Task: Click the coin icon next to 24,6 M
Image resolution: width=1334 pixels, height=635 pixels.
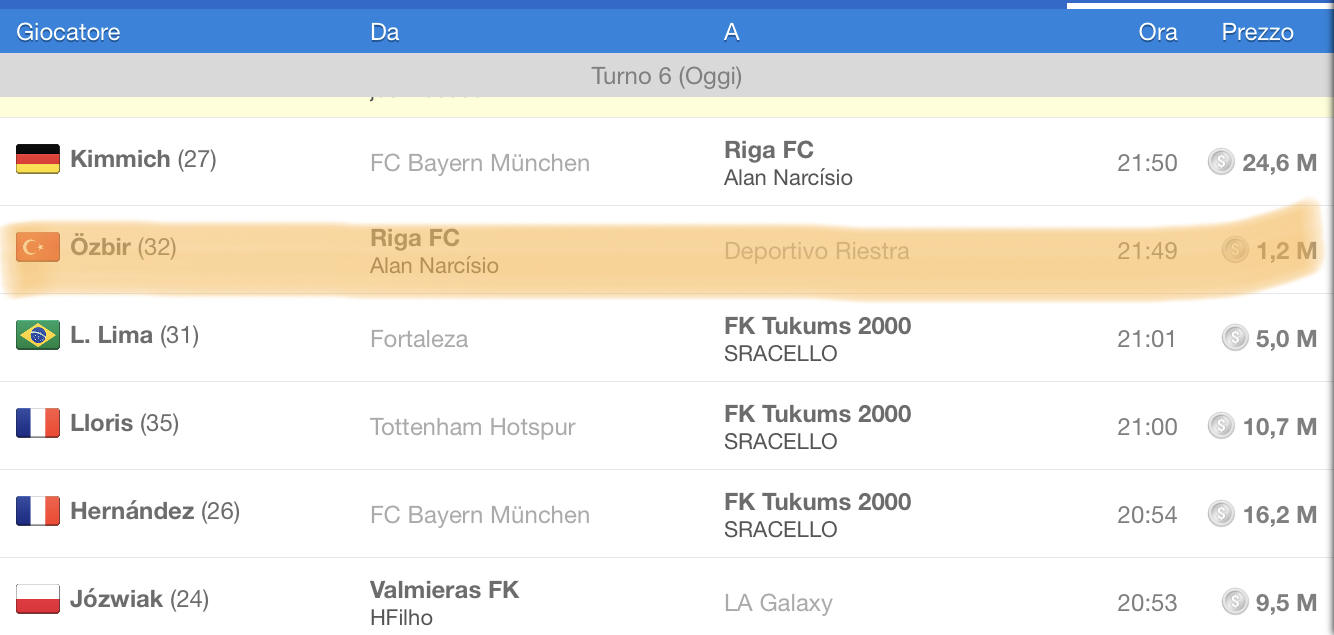Action: click(x=1221, y=162)
